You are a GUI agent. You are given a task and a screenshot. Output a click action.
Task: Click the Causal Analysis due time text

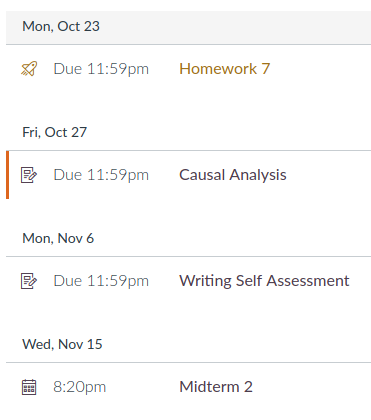[101, 175]
